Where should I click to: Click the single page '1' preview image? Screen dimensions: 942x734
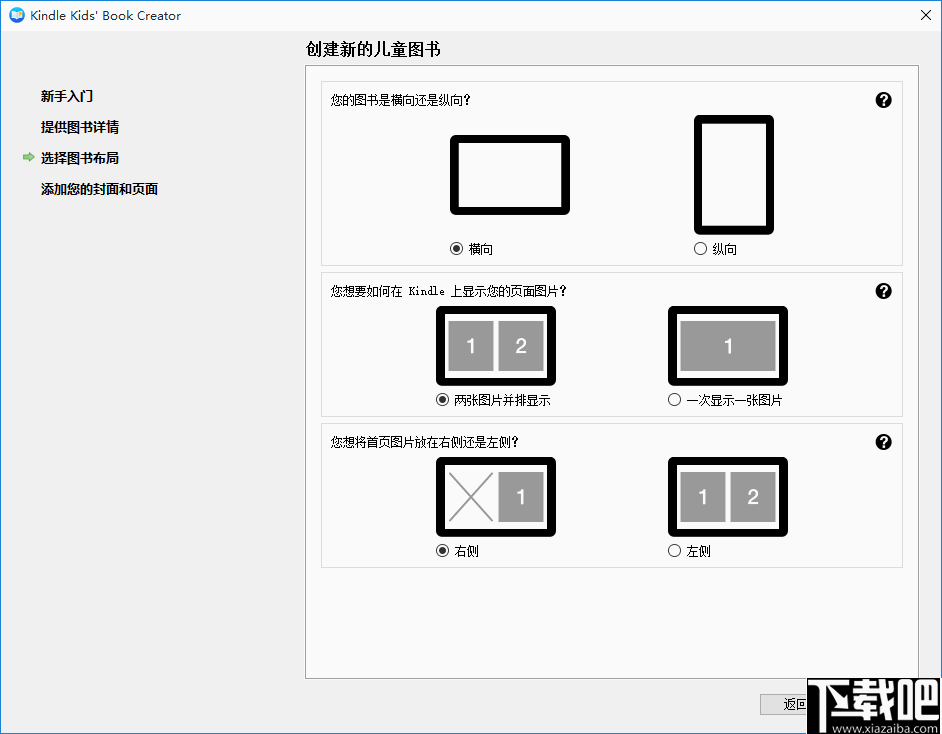(727, 346)
